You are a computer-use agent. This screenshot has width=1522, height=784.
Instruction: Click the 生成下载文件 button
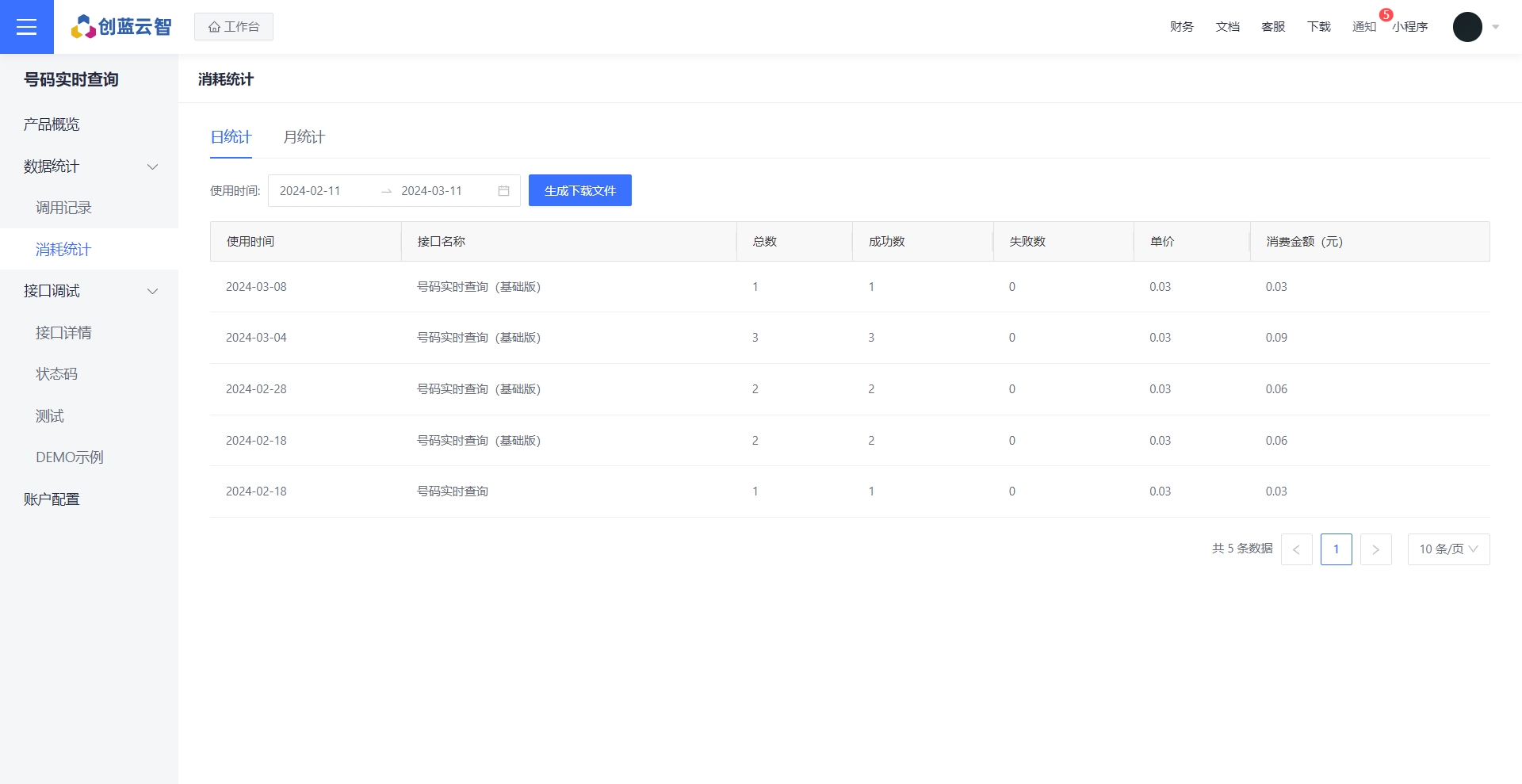579,191
